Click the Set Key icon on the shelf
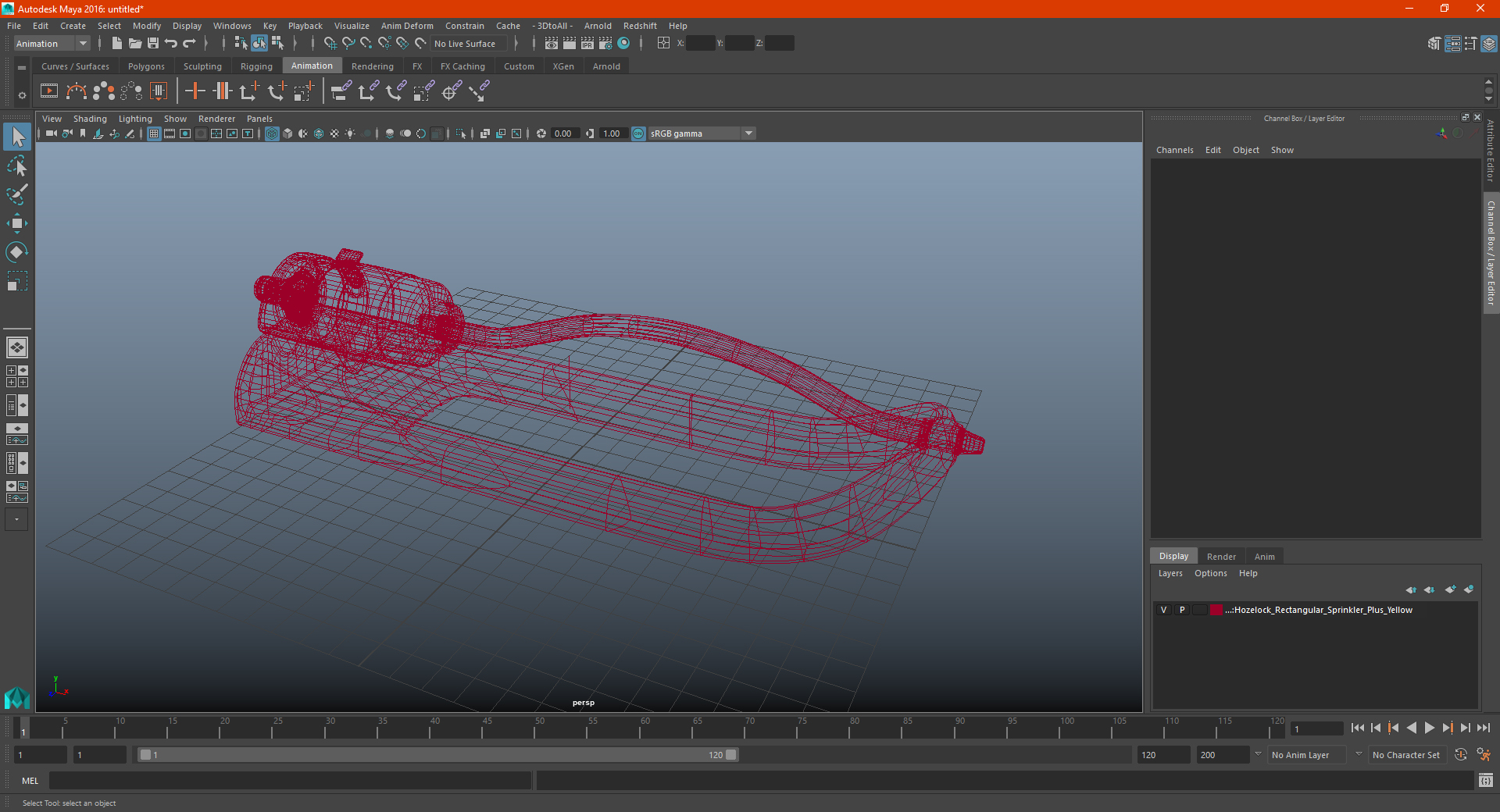This screenshot has height=812, width=1500. [195, 91]
